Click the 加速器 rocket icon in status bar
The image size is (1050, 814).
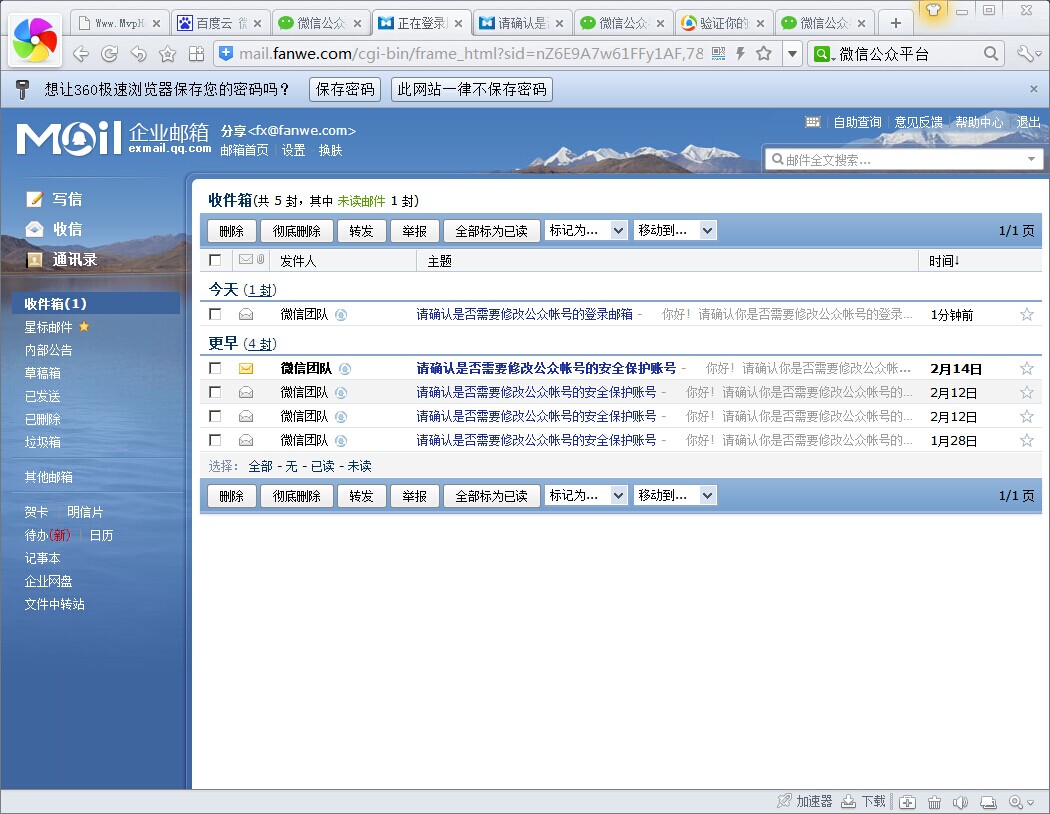[x=784, y=801]
